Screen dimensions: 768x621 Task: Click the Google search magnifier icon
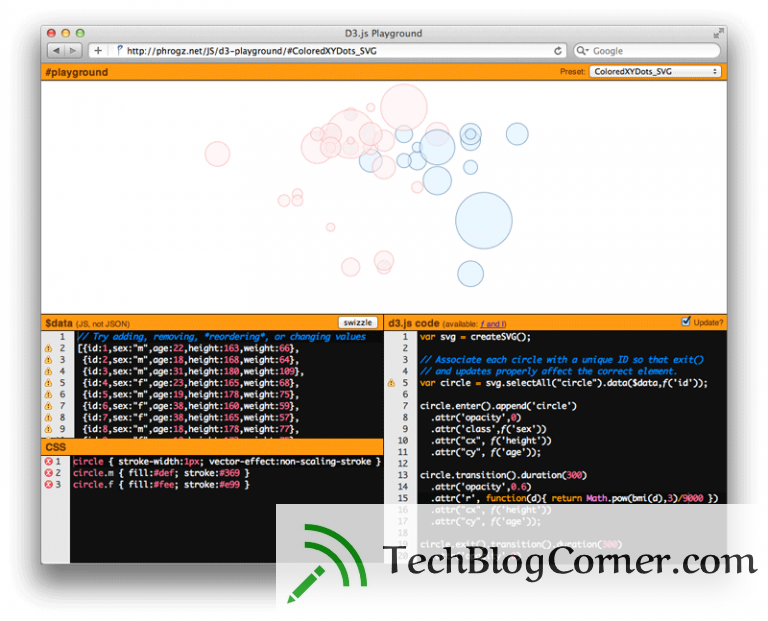pos(580,50)
